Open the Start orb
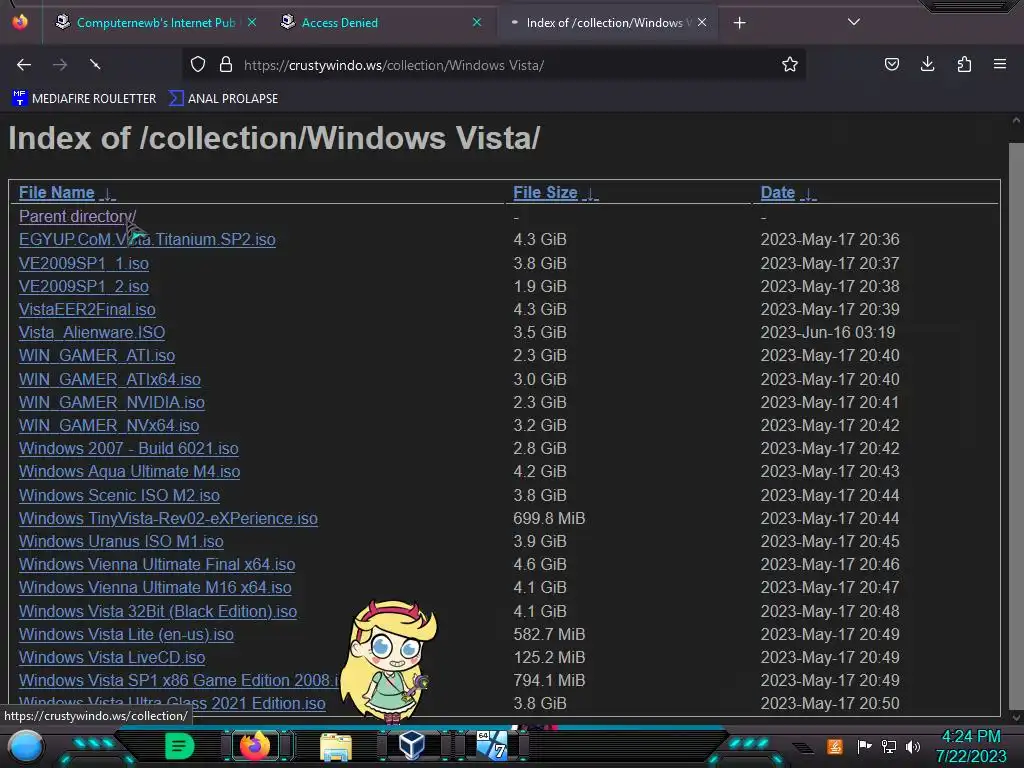 pyautogui.click(x=25, y=746)
